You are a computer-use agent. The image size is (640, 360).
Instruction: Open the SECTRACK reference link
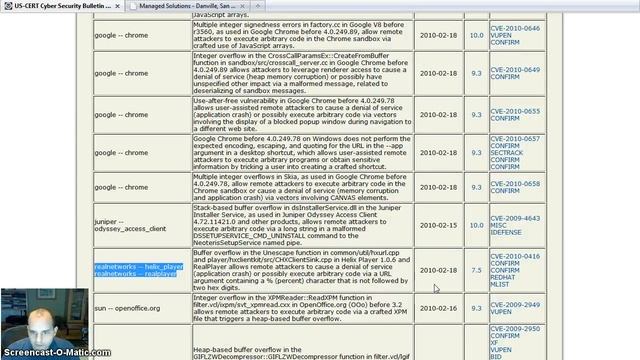coord(507,153)
